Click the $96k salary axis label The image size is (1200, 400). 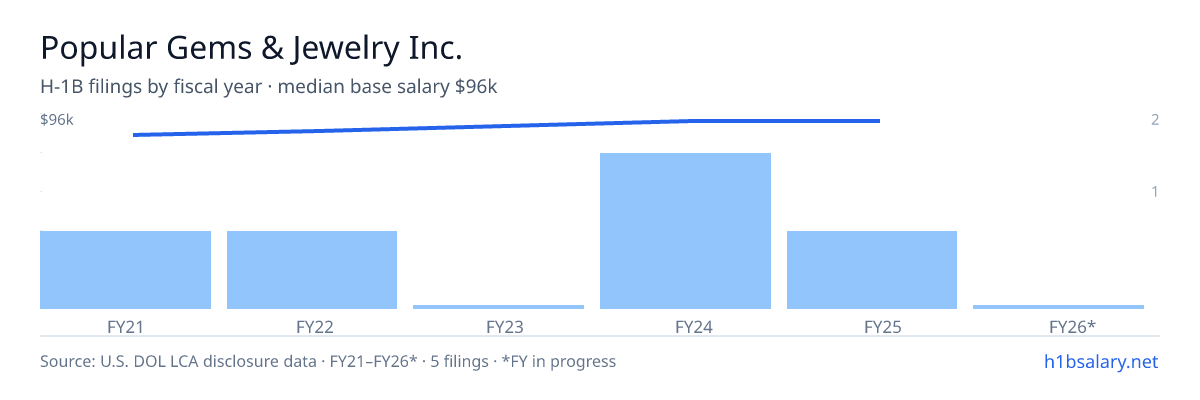click(57, 120)
